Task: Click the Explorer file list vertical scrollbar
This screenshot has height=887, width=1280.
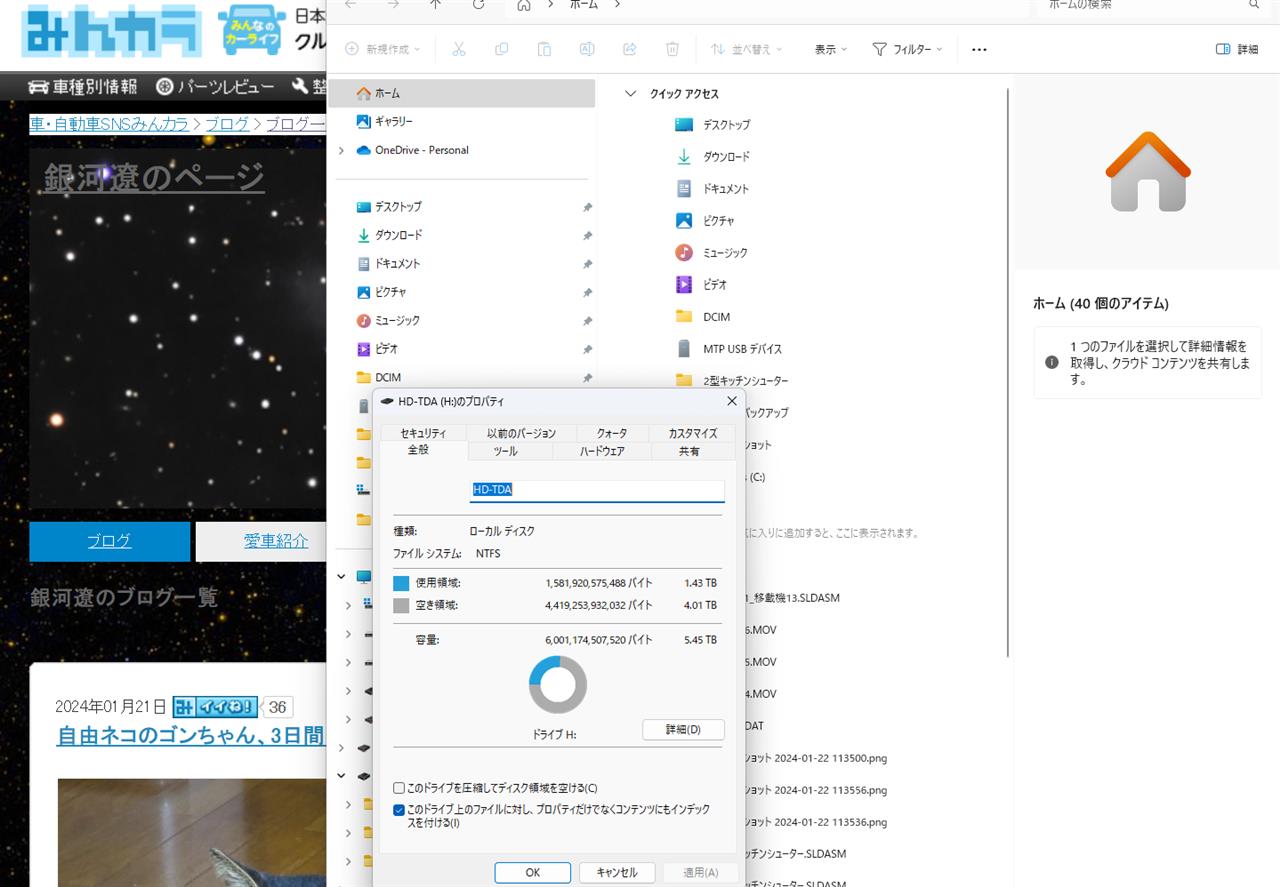Action: click(1008, 372)
